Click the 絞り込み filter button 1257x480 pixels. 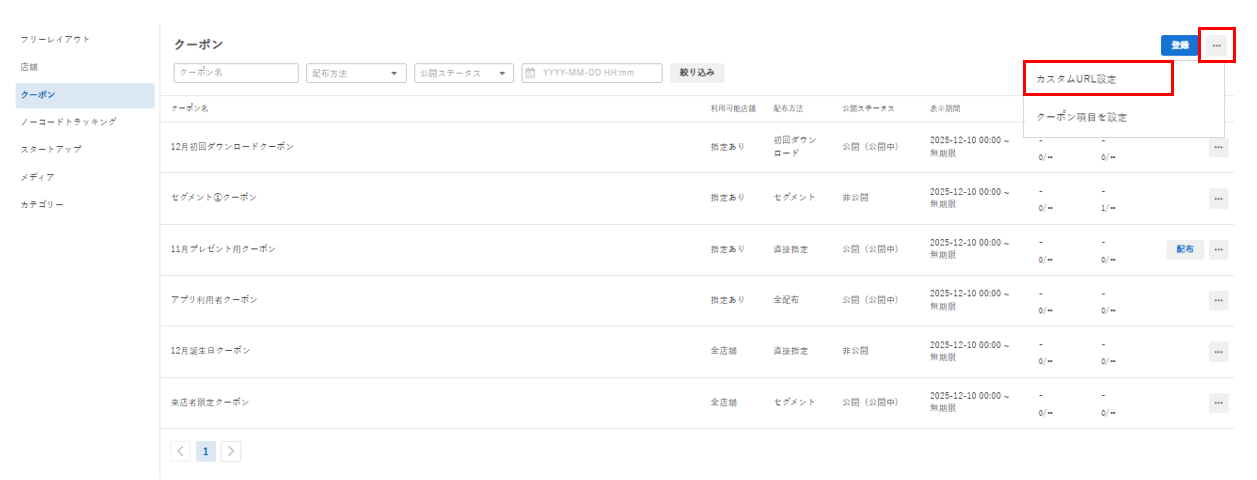(698, 73)
